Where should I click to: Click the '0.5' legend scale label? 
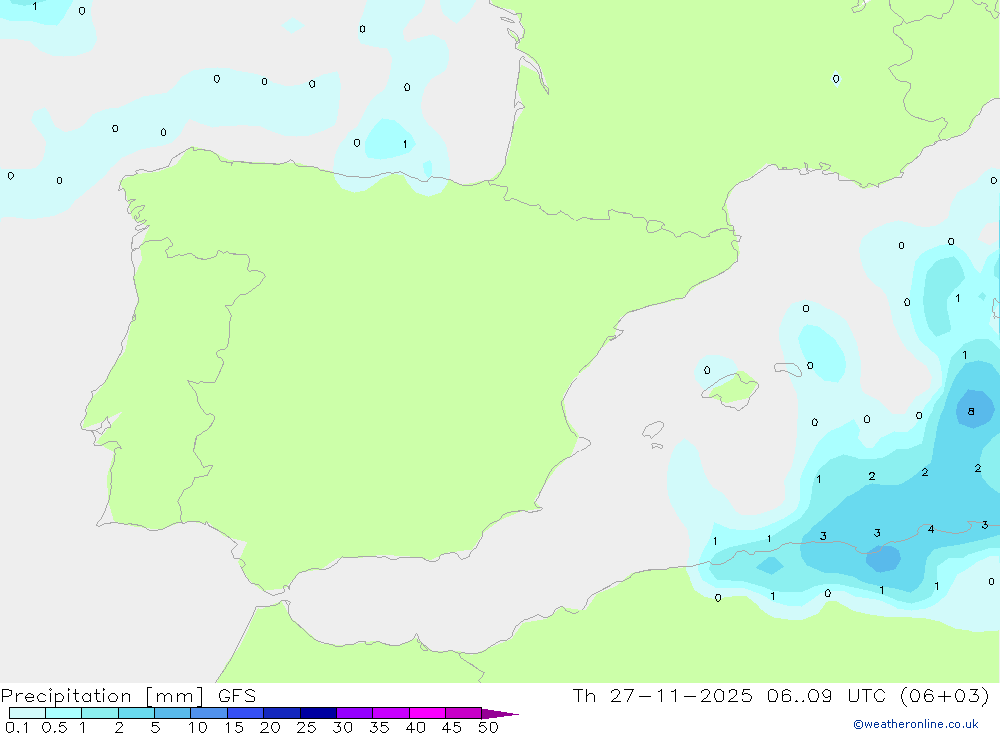pos(54,727)
